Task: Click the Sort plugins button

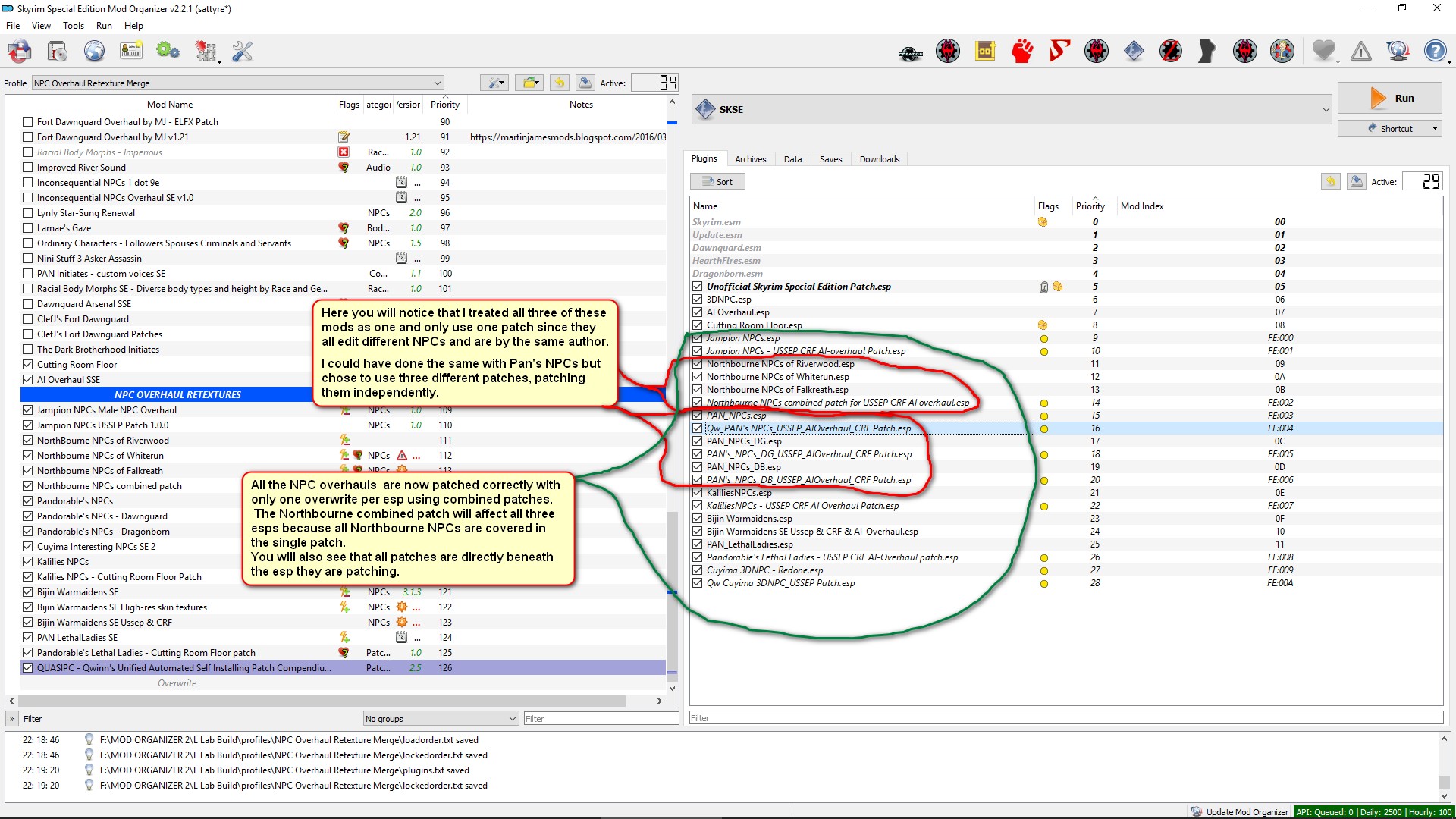Action: [x=717, y=182]
